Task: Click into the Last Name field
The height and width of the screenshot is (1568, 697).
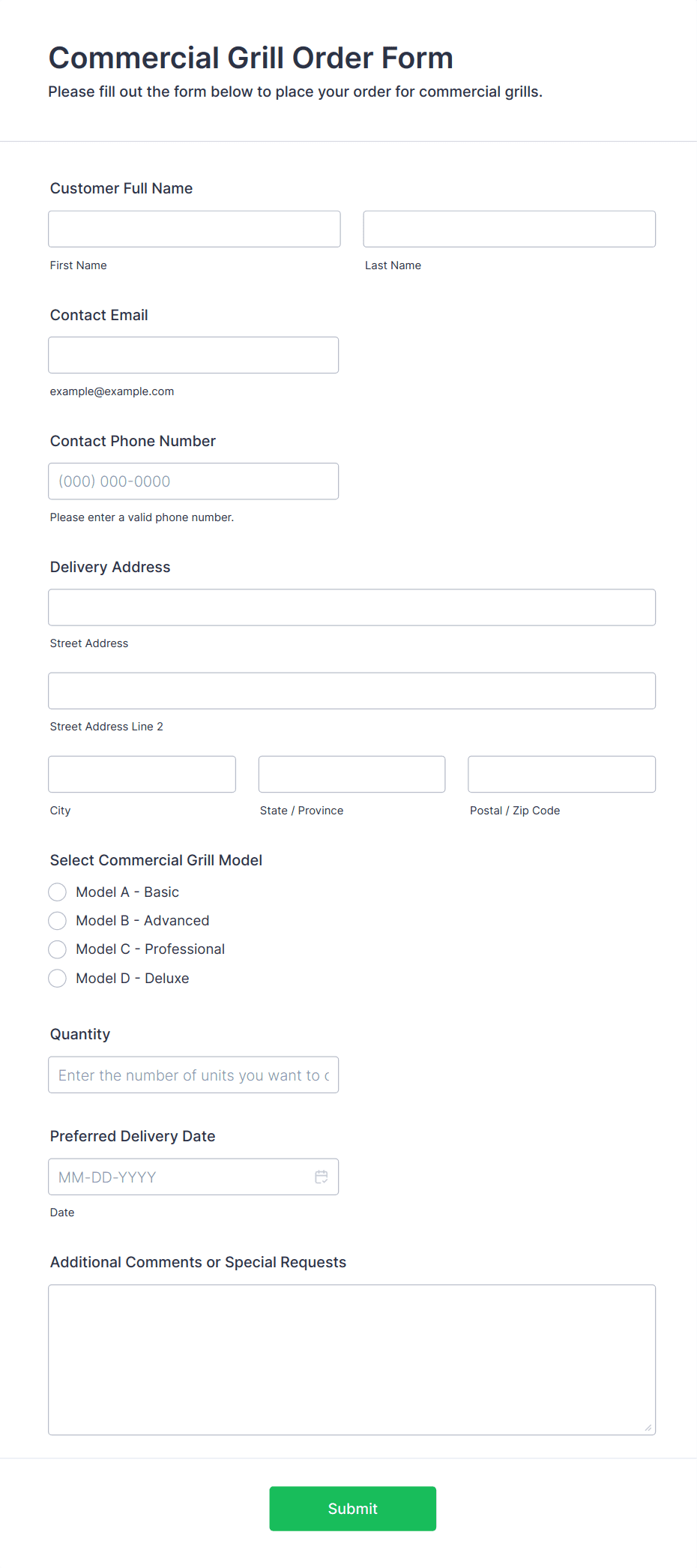Action: tap(509, 229)
